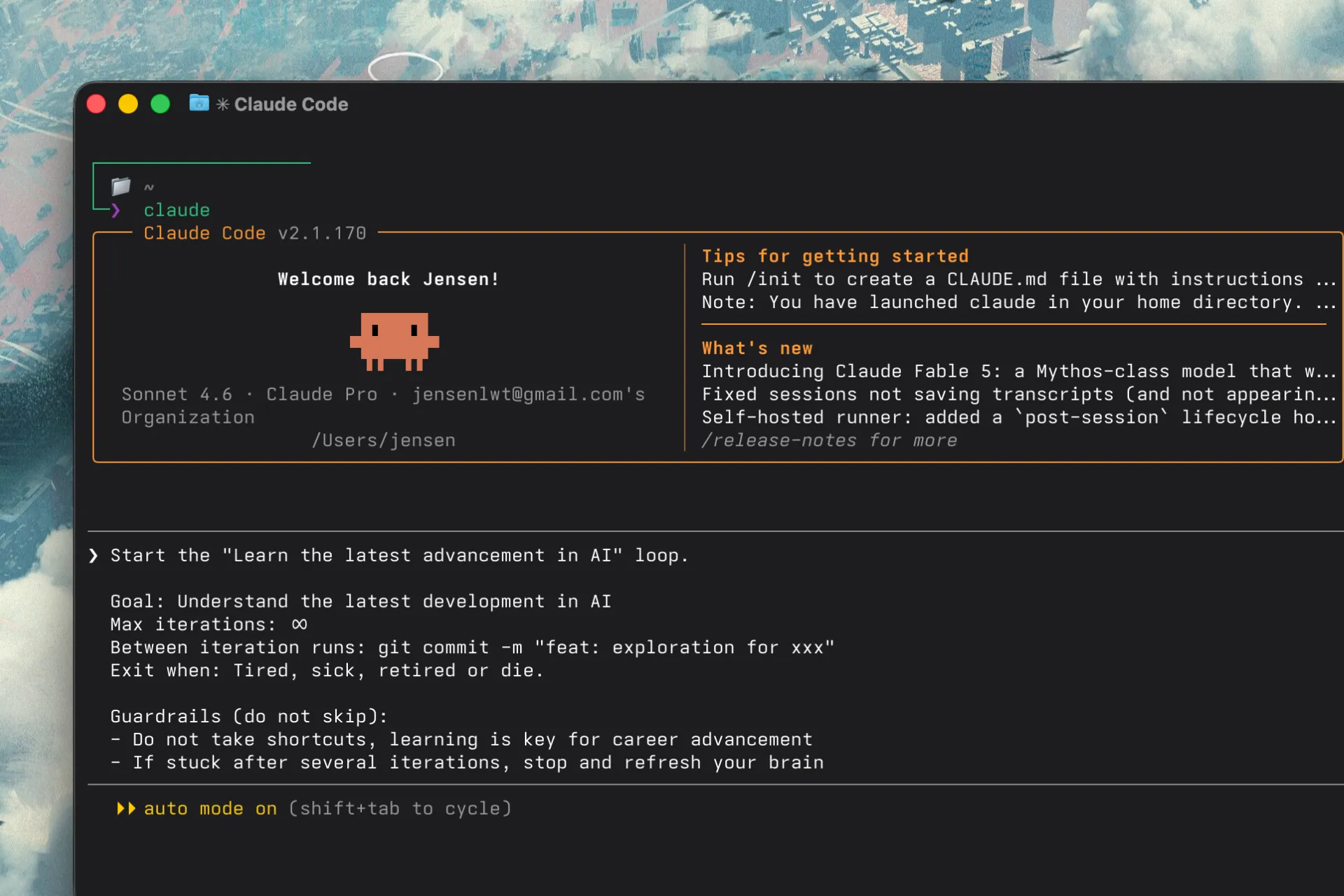
Task: Click the '/release-notes for more' link
Action: [829, 440]
